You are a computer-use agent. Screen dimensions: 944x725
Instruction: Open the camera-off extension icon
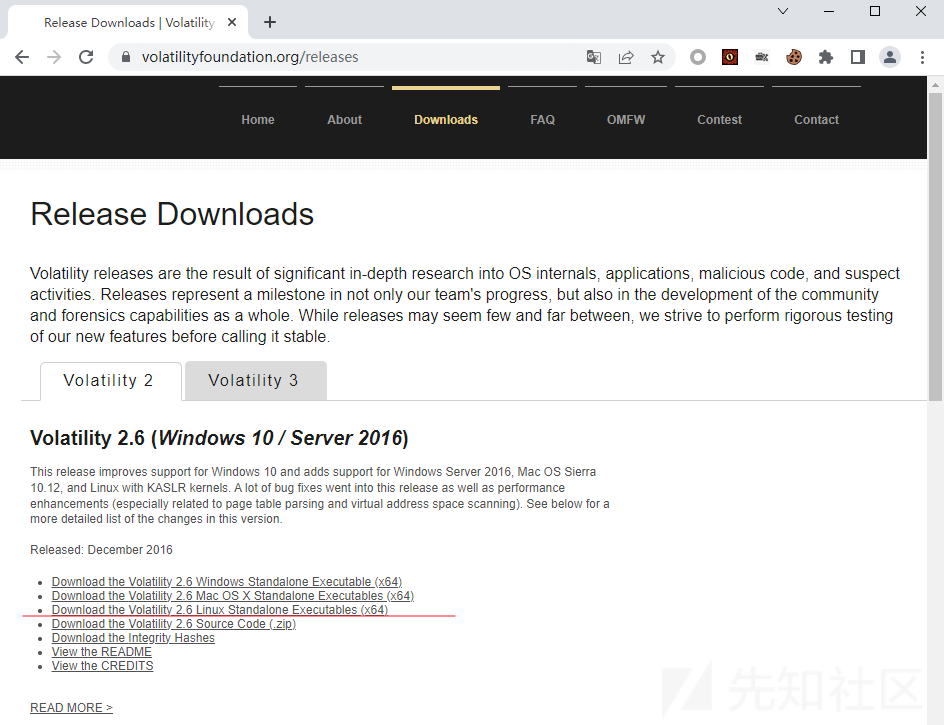(x=762, y=57)
